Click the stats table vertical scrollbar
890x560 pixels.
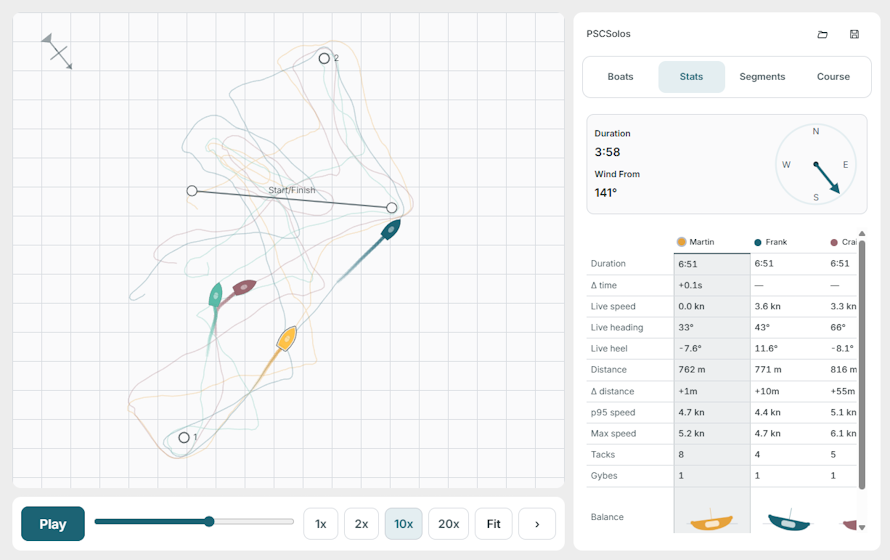(862, 364)
